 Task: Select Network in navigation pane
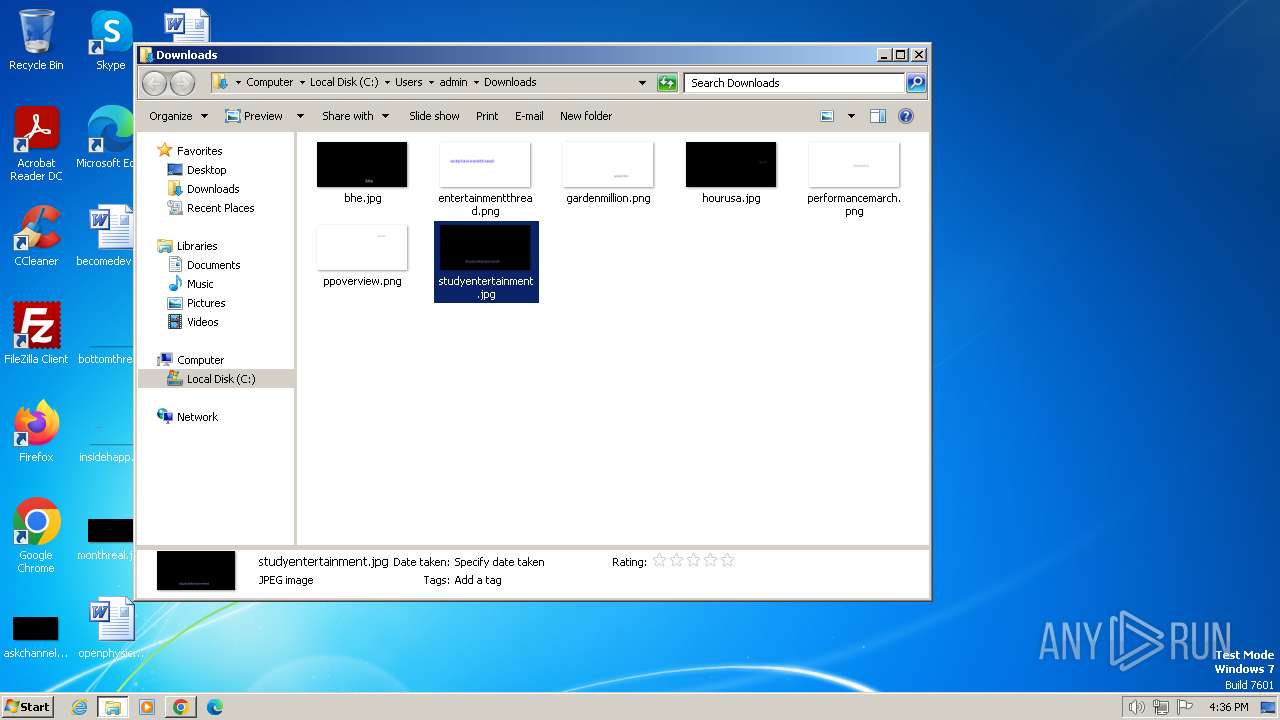point(197,417)
